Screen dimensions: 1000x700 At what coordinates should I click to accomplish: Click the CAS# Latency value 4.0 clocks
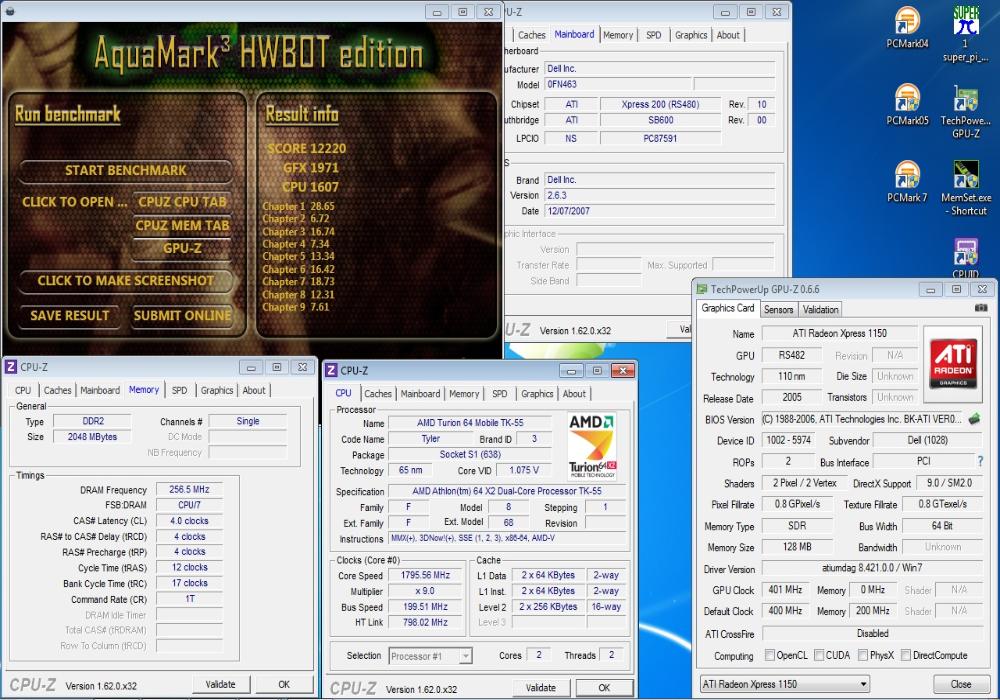pos(189,521)
